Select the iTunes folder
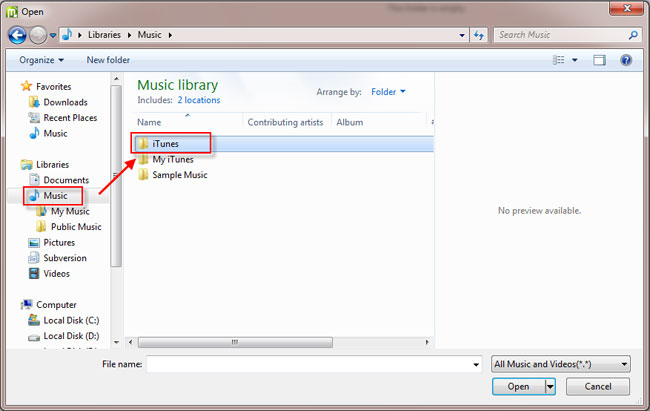This screenshot has height=411, width=650. (x=165, y=143)
